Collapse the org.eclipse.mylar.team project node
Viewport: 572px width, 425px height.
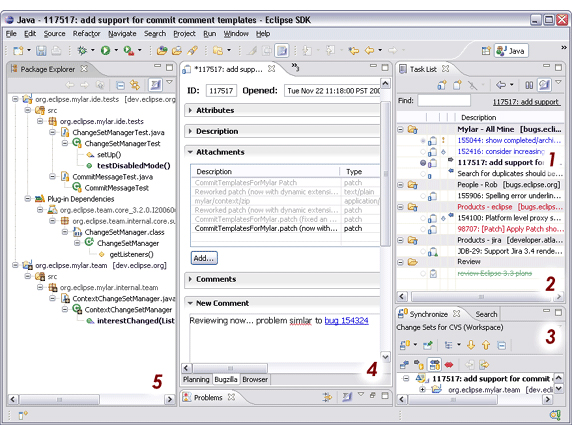pyautogui.click(x=15, y=265)
